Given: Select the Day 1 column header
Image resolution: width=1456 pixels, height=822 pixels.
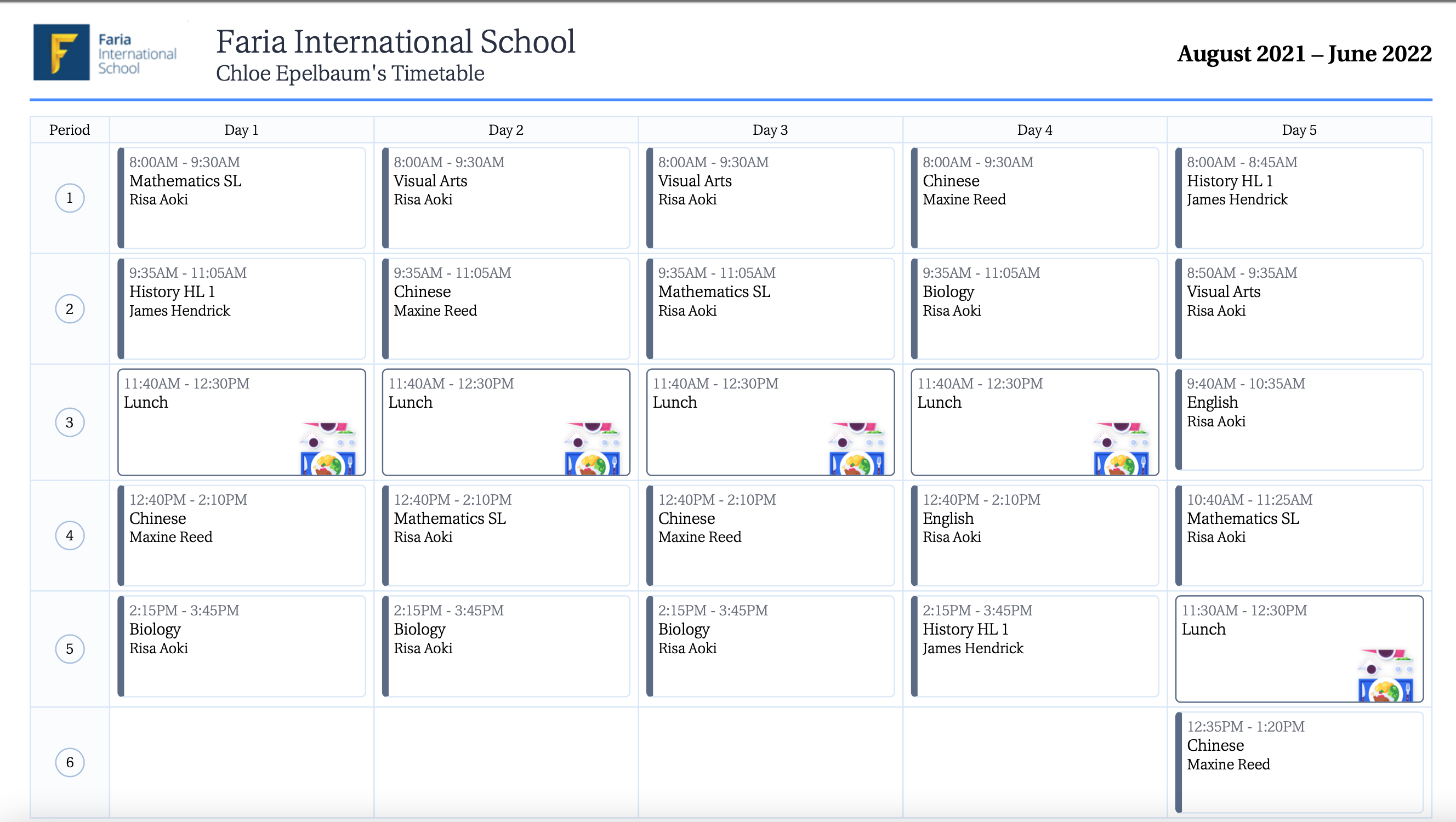Looking at the screenshot, I should (241, 130).
